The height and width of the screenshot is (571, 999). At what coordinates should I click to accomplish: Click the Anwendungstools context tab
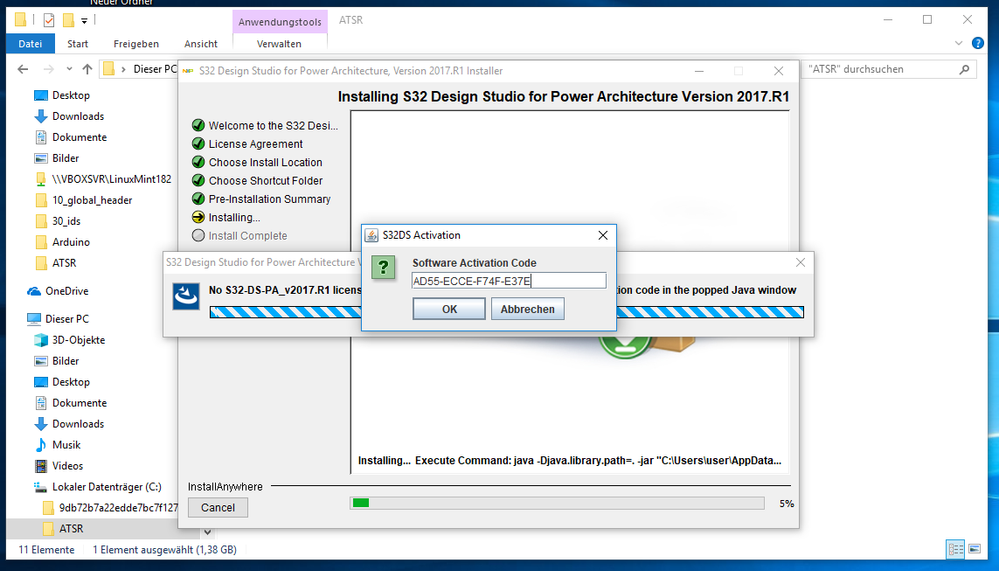(x=280, y=22)
